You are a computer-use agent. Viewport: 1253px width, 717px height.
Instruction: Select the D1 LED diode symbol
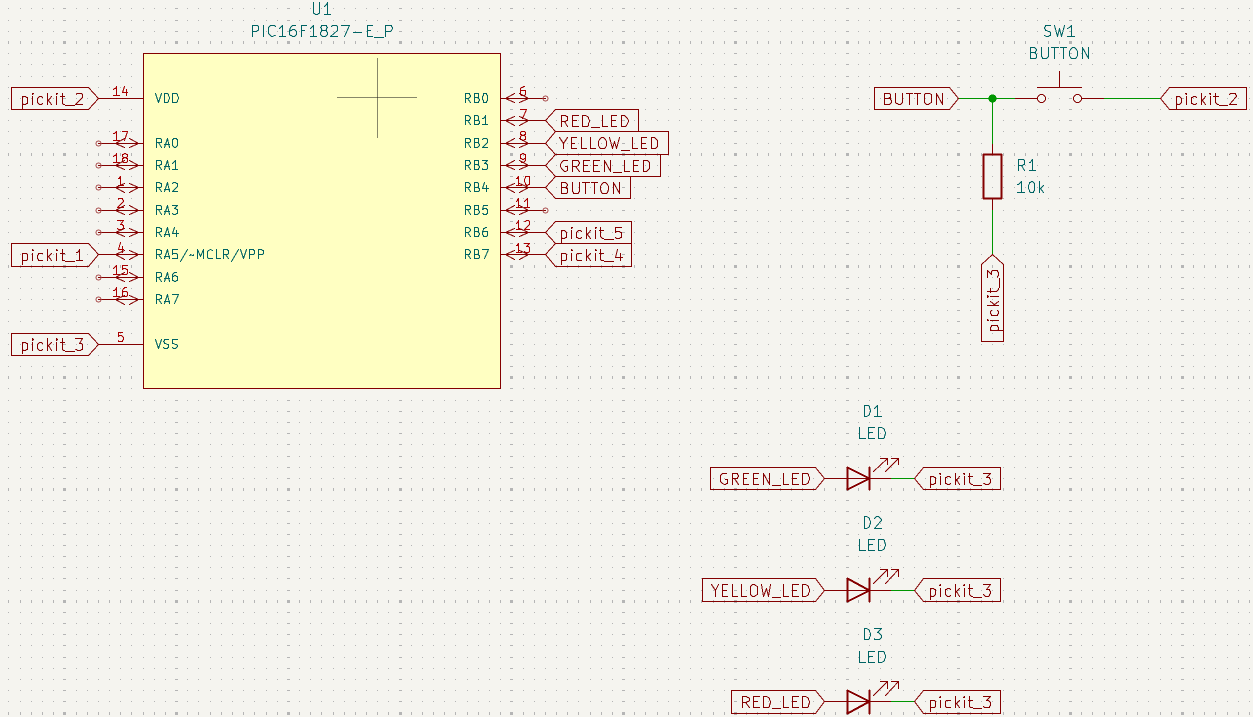pyautogui.click(x=859, y=479)
